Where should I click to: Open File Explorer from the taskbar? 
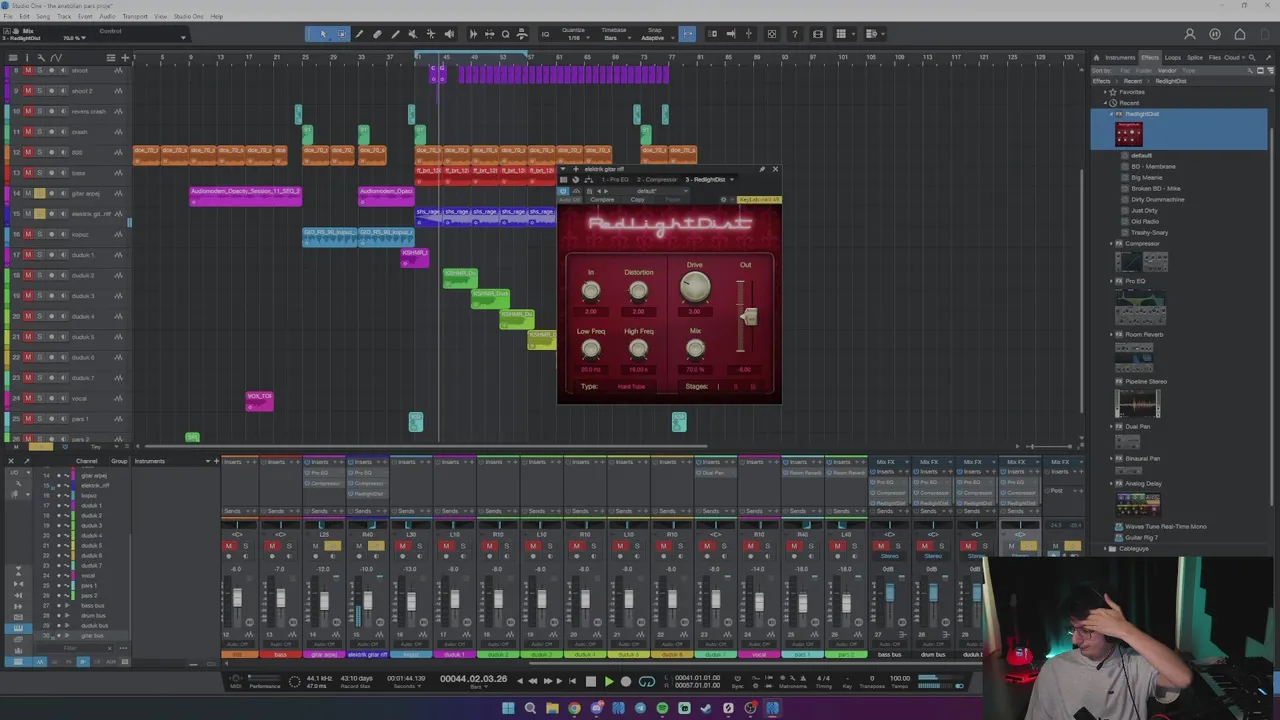coord(552,708)
